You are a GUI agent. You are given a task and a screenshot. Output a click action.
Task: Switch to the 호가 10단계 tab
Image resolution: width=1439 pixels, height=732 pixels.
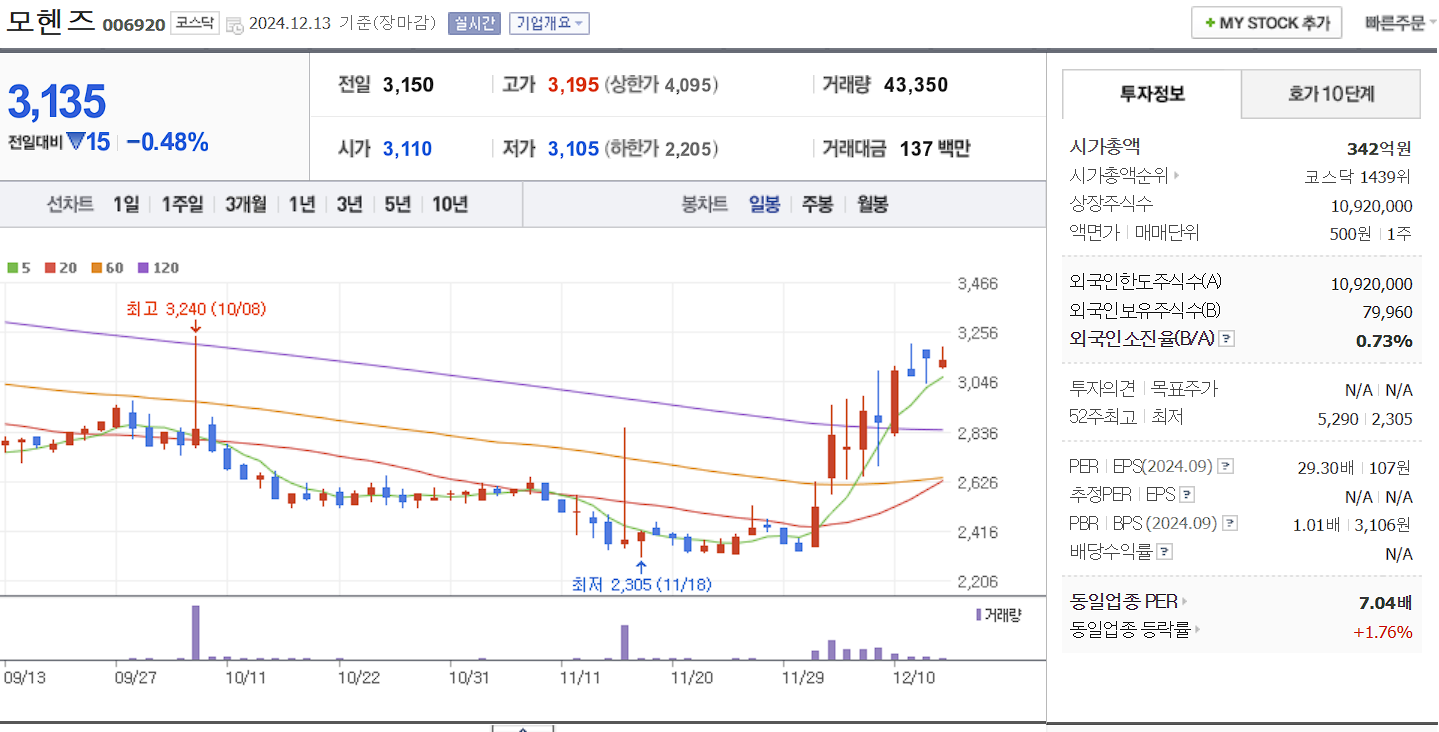point(1330,93)
